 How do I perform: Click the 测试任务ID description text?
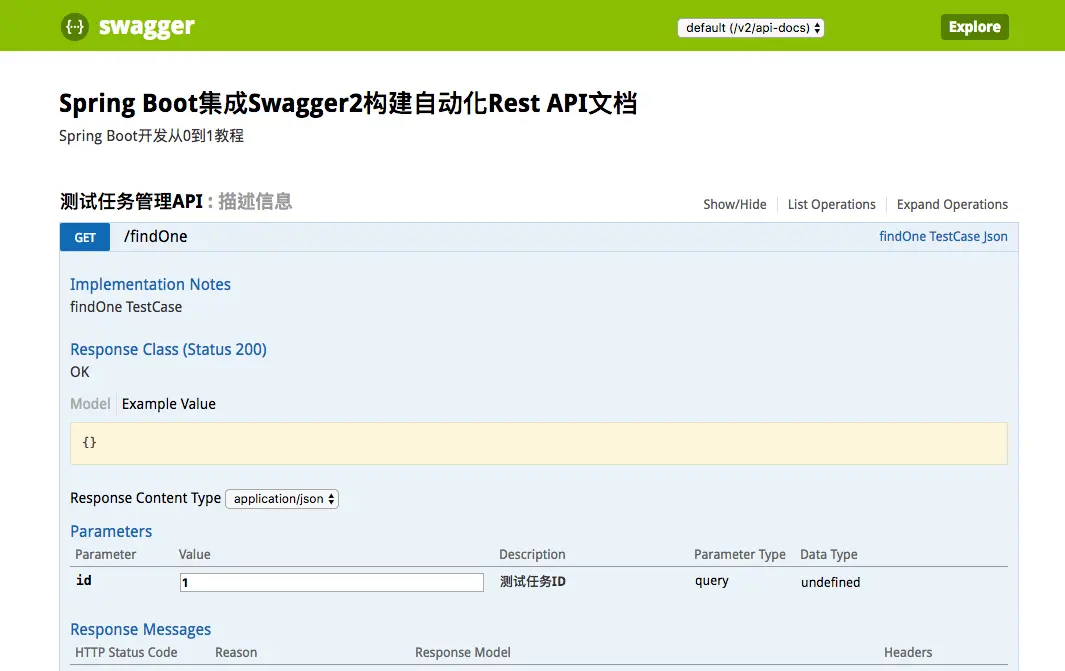(532, 581)
